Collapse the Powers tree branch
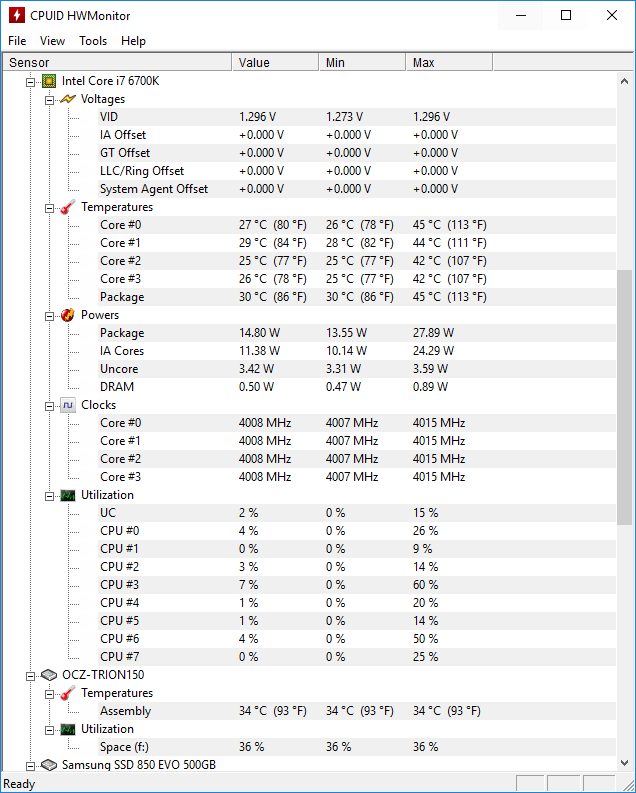Viewport: 636px width, 793px height. click(x=50, y=316)
